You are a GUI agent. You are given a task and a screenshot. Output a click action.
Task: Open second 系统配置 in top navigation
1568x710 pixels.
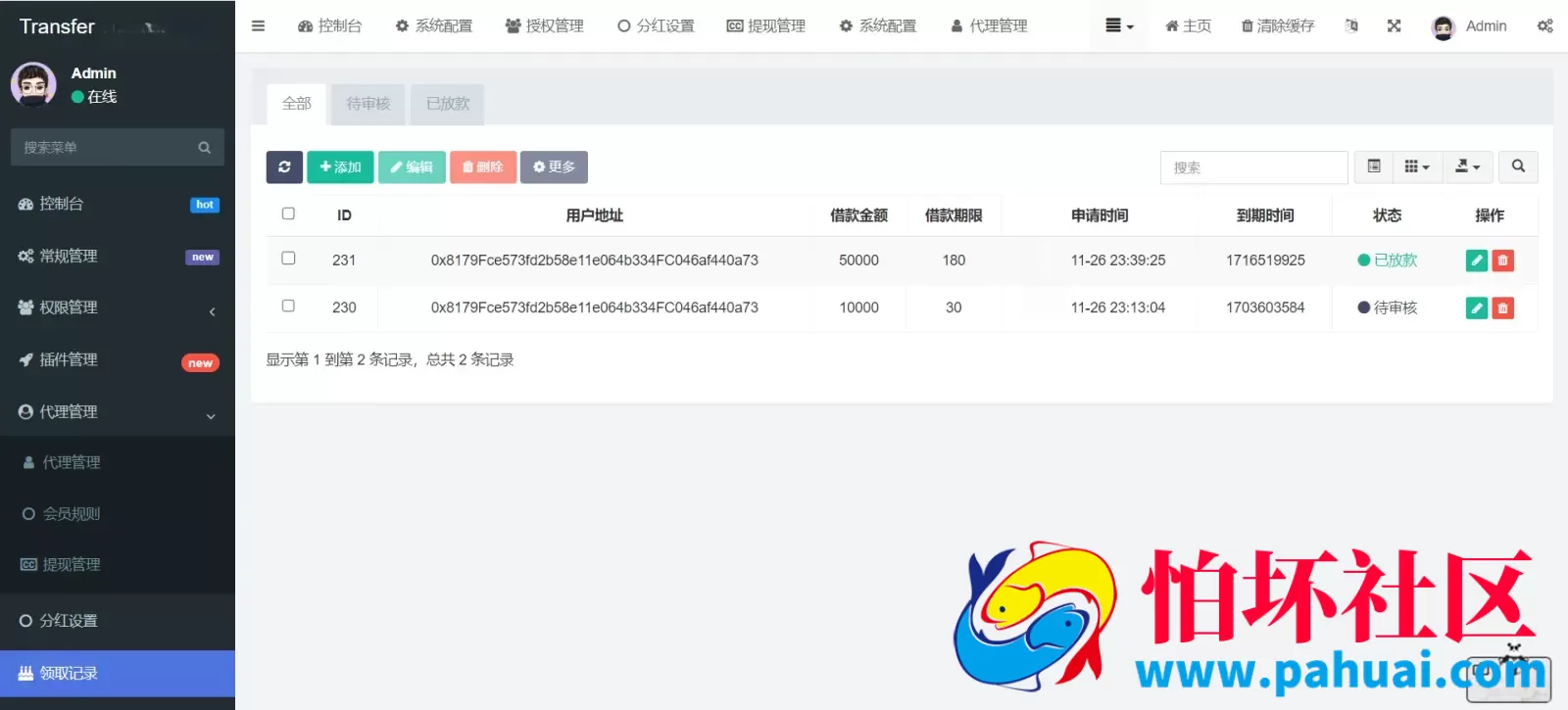[878, 26]
